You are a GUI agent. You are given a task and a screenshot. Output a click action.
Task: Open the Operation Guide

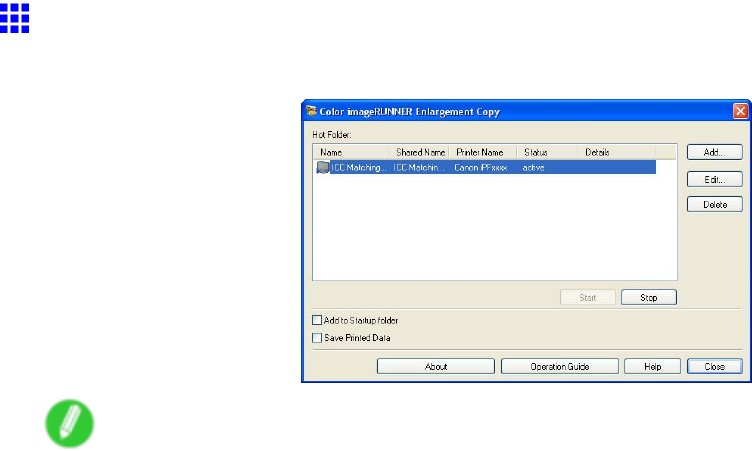click(x=560, y=367)
